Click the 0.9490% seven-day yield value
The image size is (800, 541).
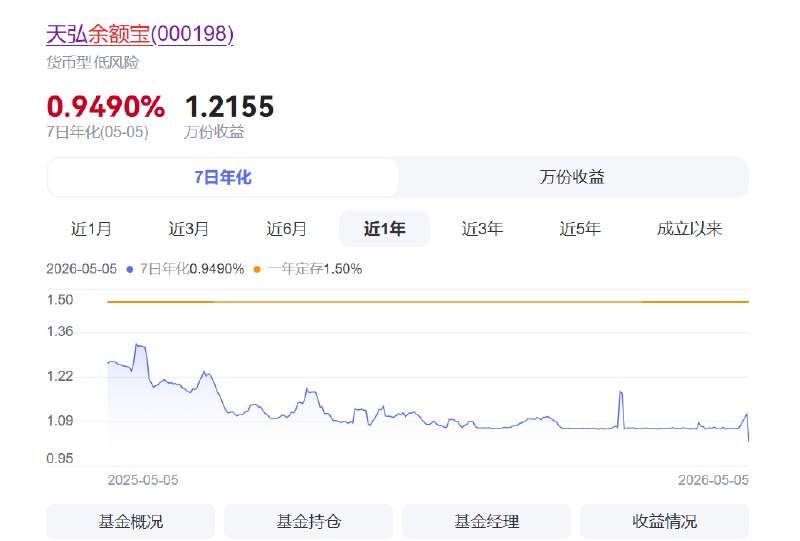[x=106, y=107]
